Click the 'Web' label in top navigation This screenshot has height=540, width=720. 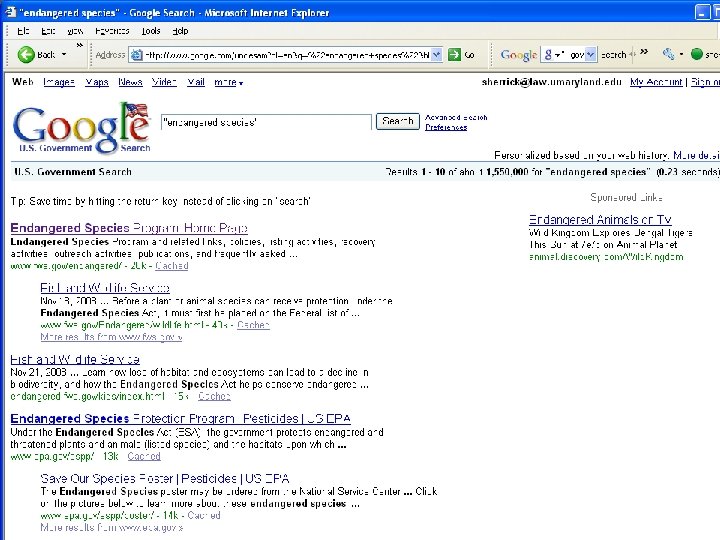[22, 82]
